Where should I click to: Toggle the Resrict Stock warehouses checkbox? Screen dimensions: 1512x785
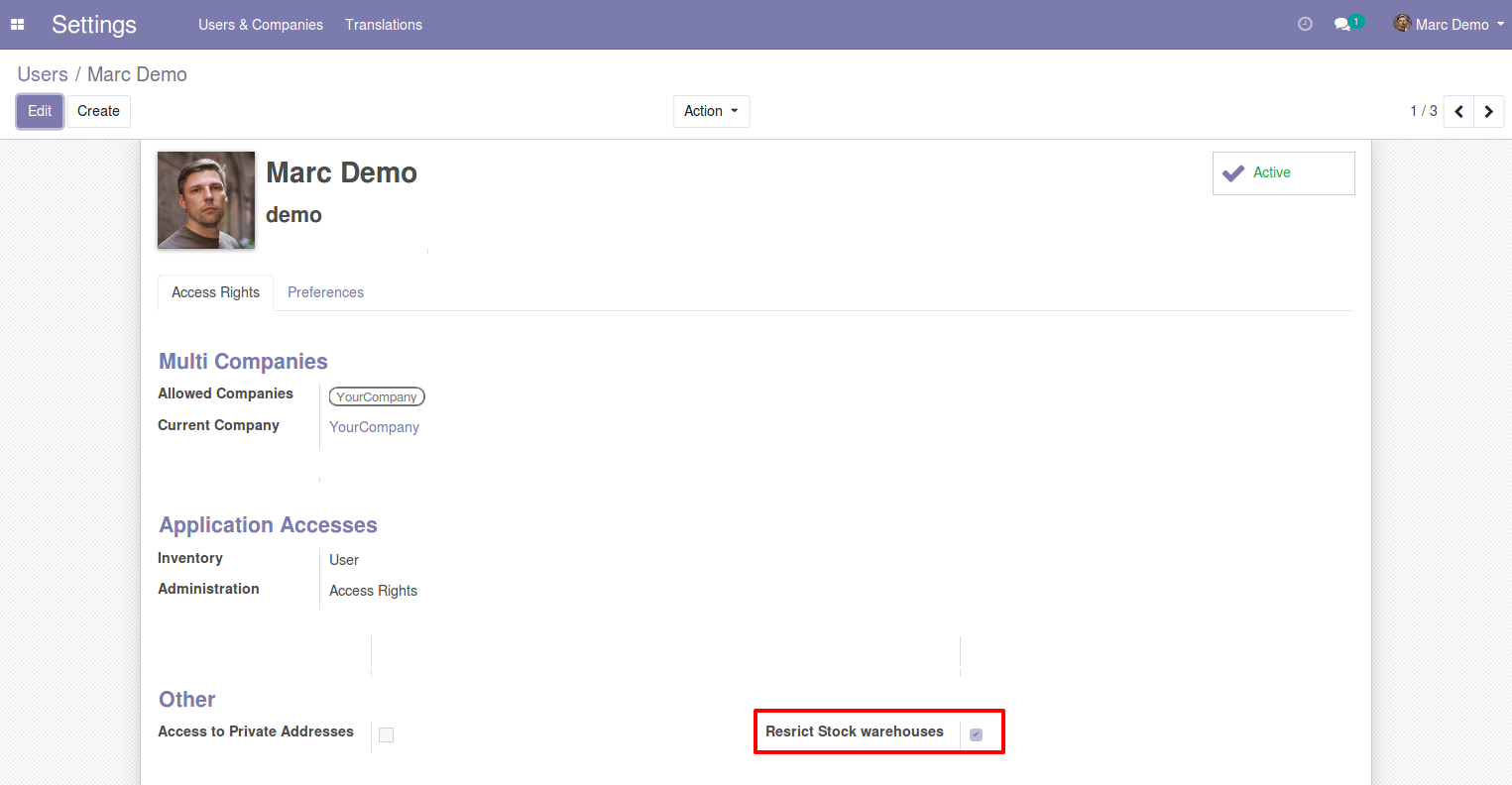click(976, 734)
